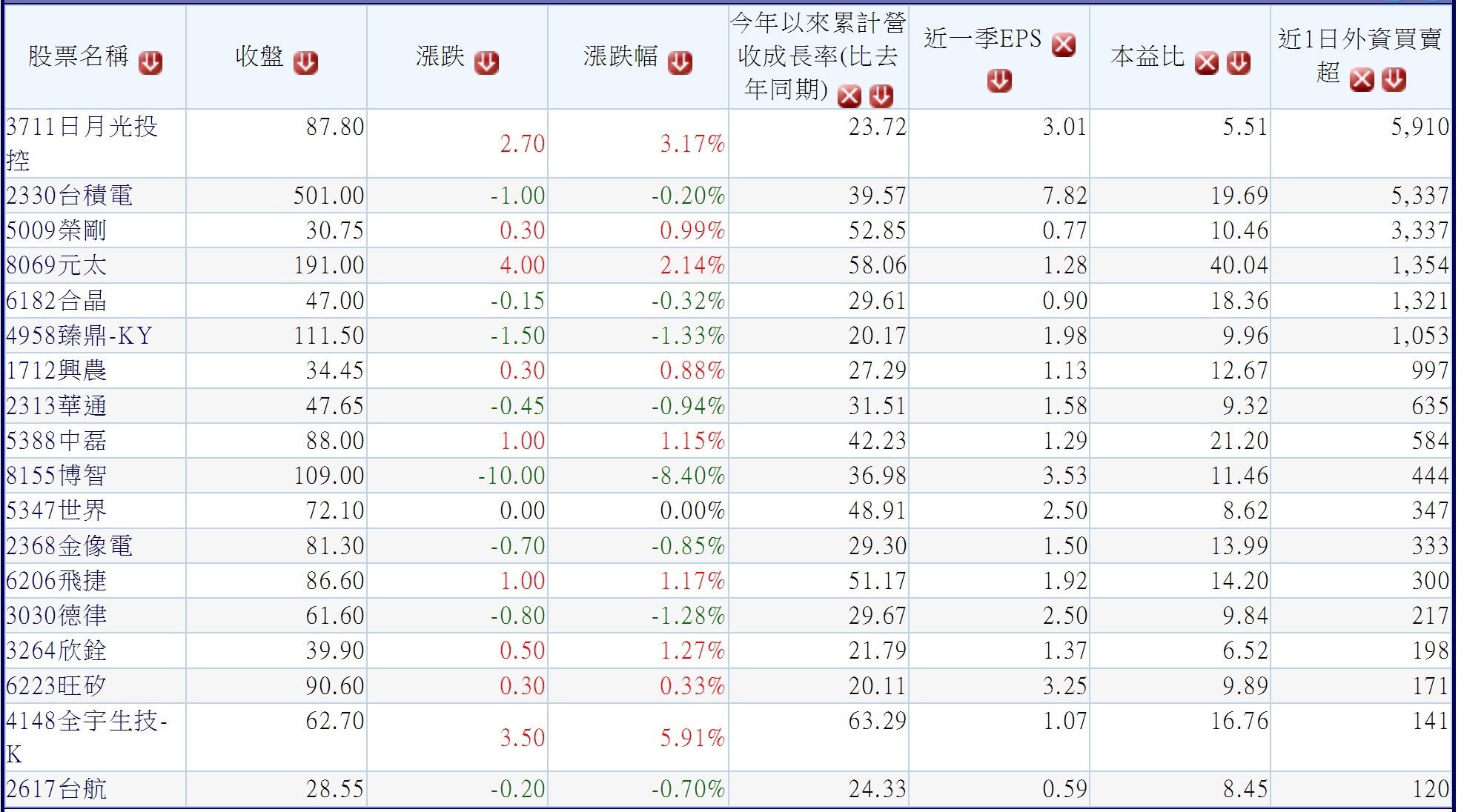1464x812 pixels.
Task: Select the 8069元太 stock link
Action: [x=56, y=265]
